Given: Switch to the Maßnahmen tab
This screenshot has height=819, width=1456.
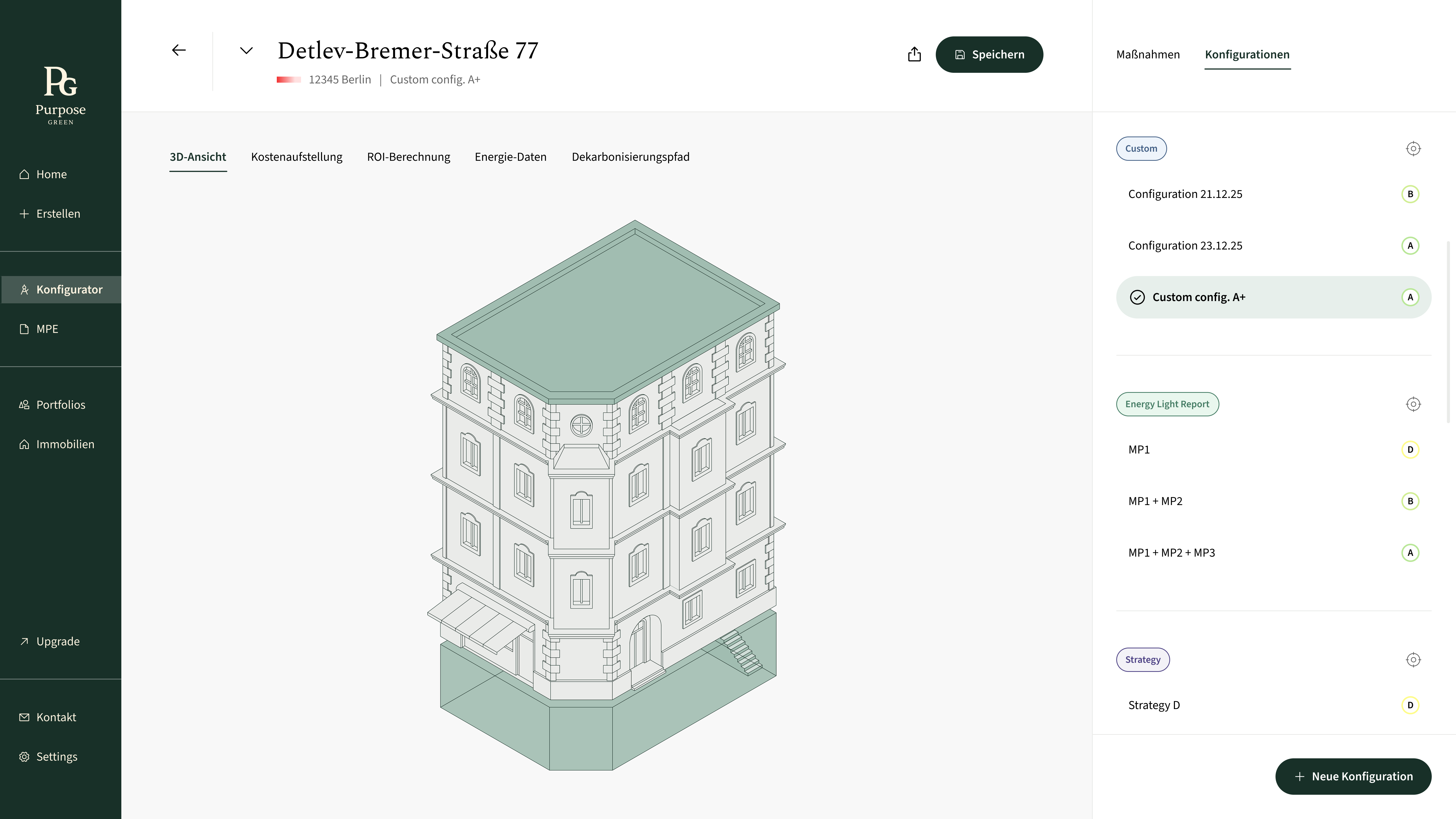Looking at the screenshot, I should [1148, 54].
